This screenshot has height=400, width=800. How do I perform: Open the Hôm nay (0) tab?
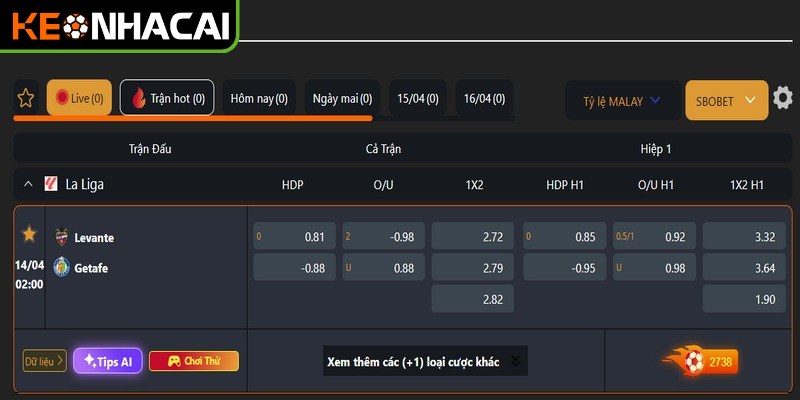pyautogui.click(x=259, y=98)
